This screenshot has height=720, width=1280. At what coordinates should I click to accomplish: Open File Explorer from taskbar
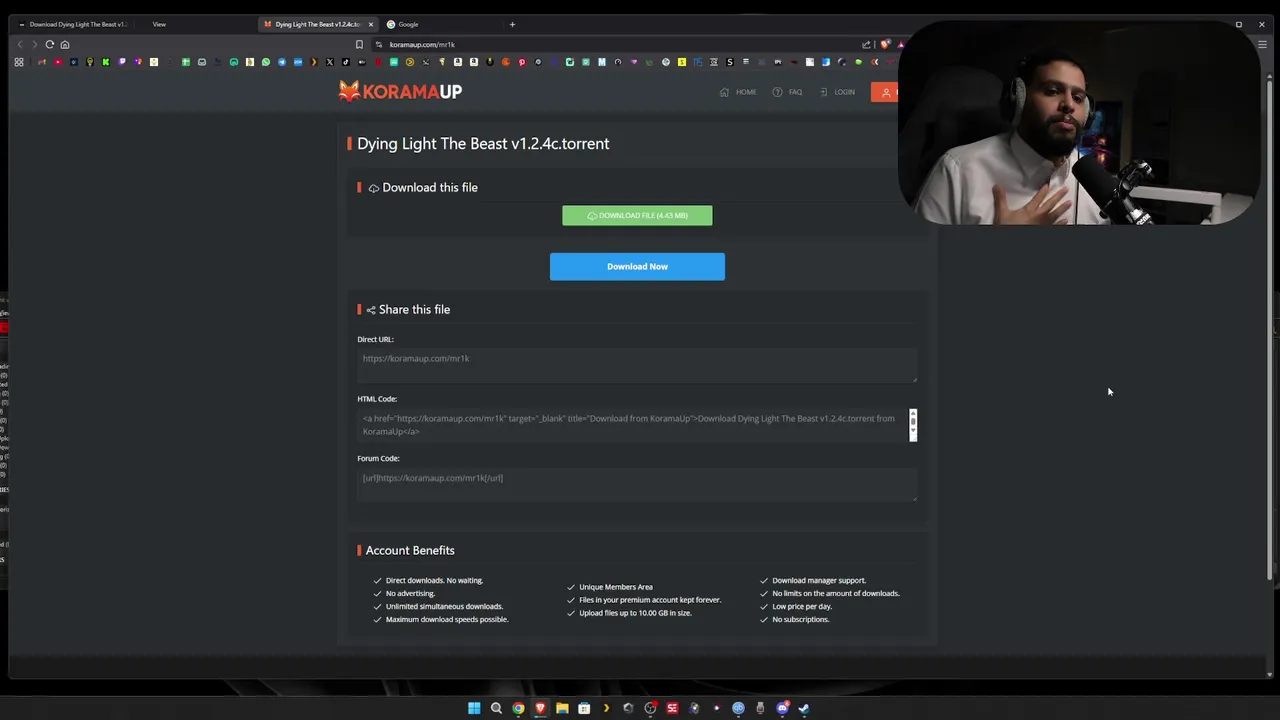[562, 708]
